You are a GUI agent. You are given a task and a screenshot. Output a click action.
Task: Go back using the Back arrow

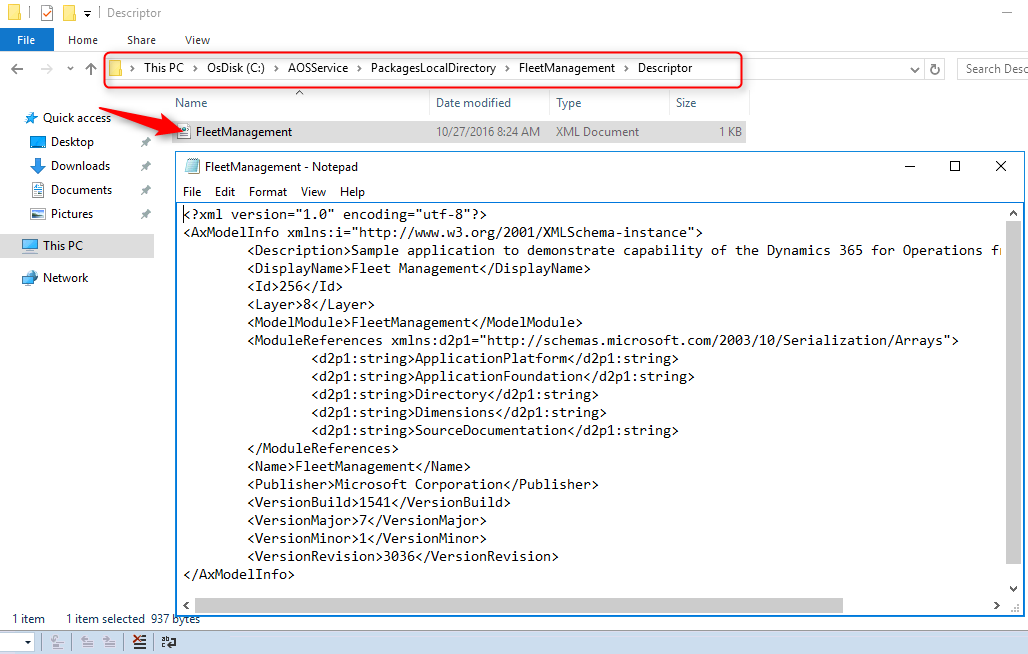[x=18, y=69]
